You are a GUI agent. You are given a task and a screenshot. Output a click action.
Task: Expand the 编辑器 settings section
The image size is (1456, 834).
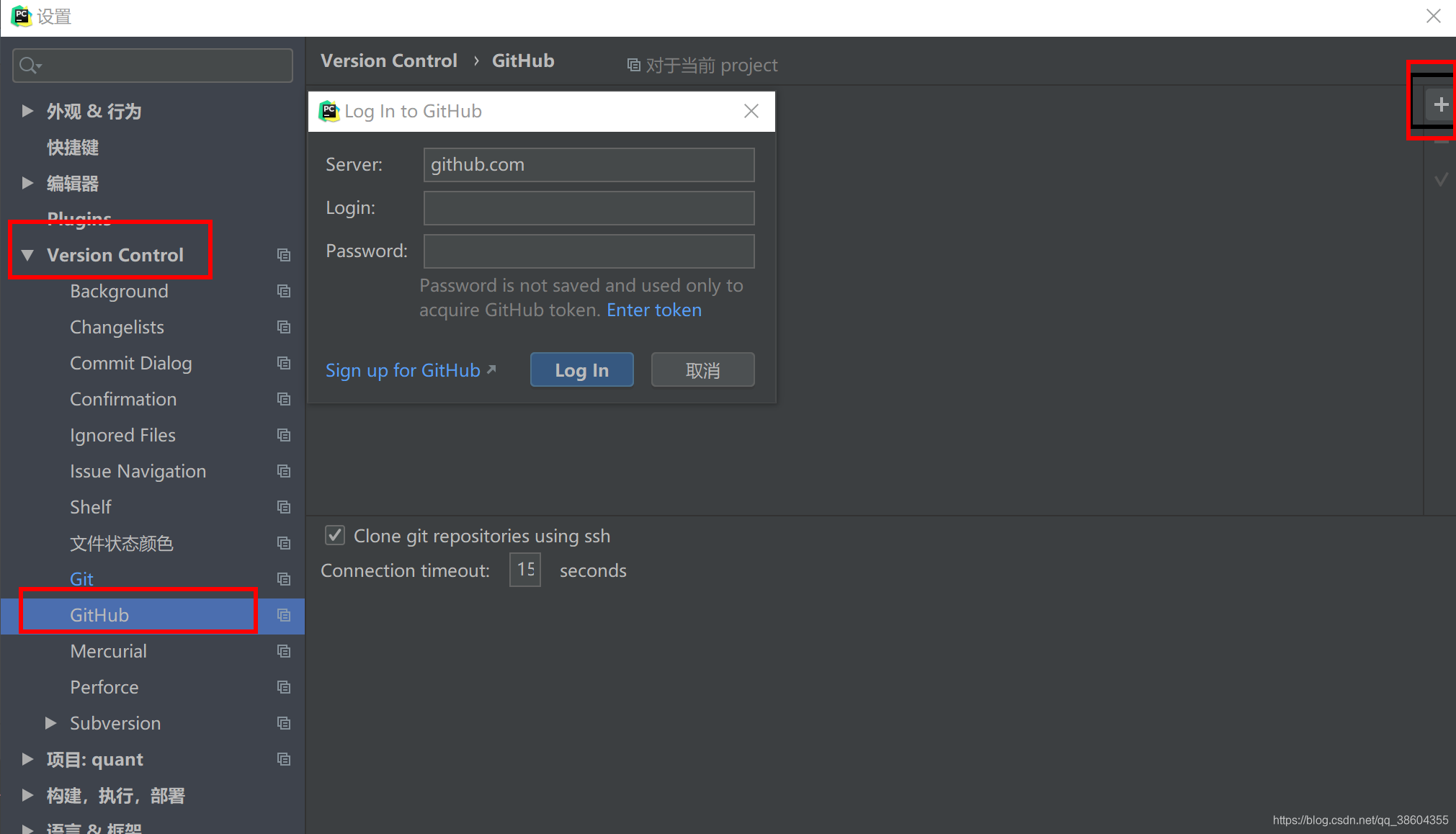tap(27, 183)
